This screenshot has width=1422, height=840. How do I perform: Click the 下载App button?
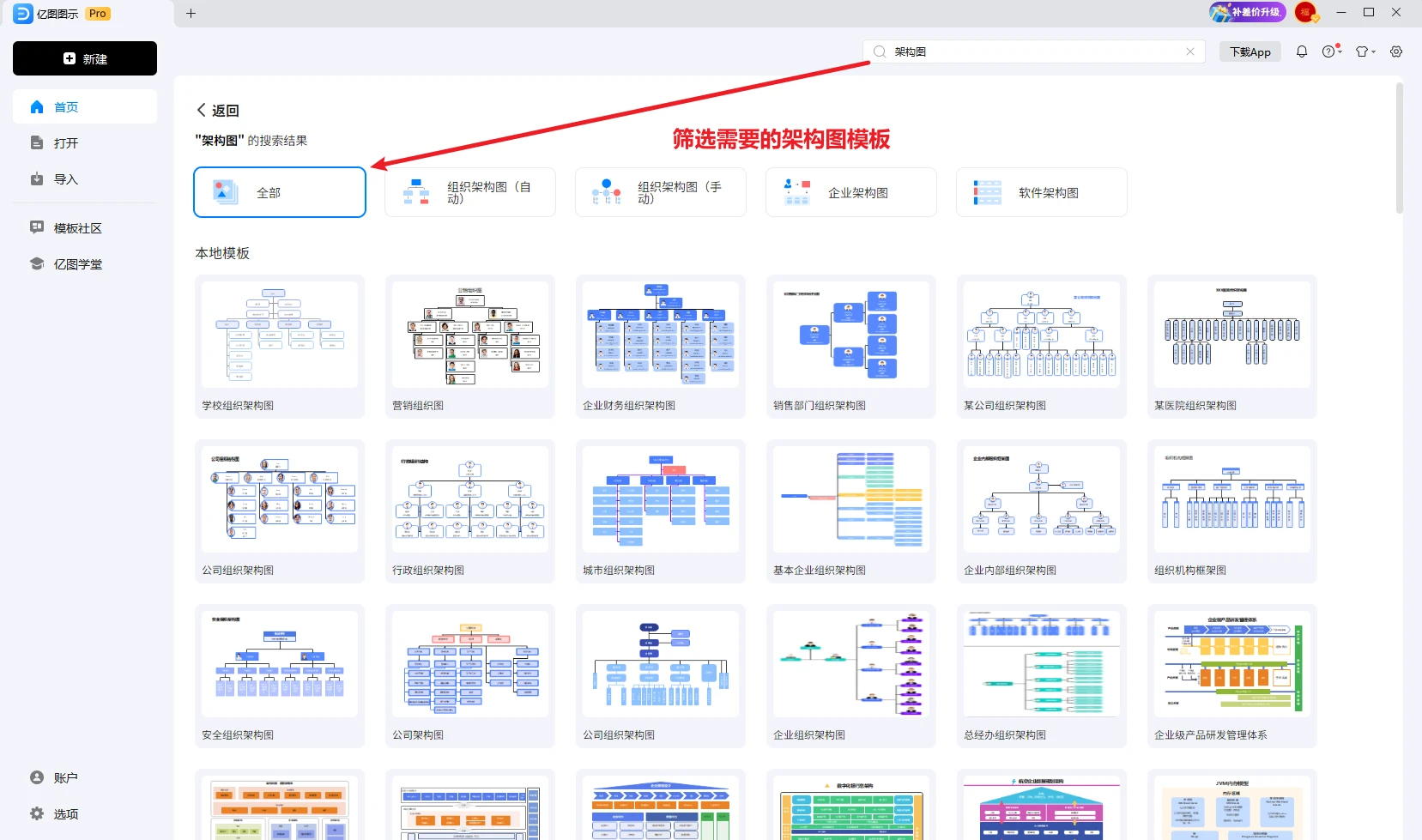coord(1250,51)
